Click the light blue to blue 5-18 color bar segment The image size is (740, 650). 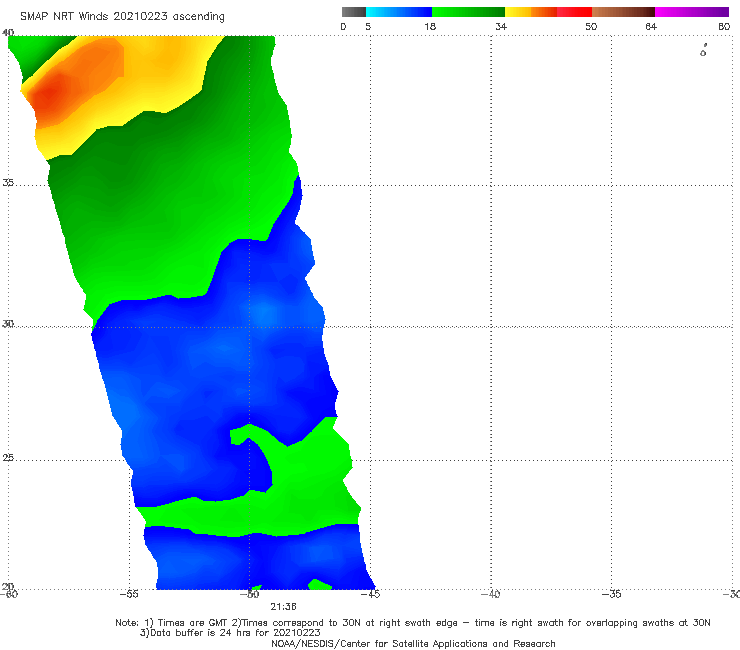click(399, 12)
